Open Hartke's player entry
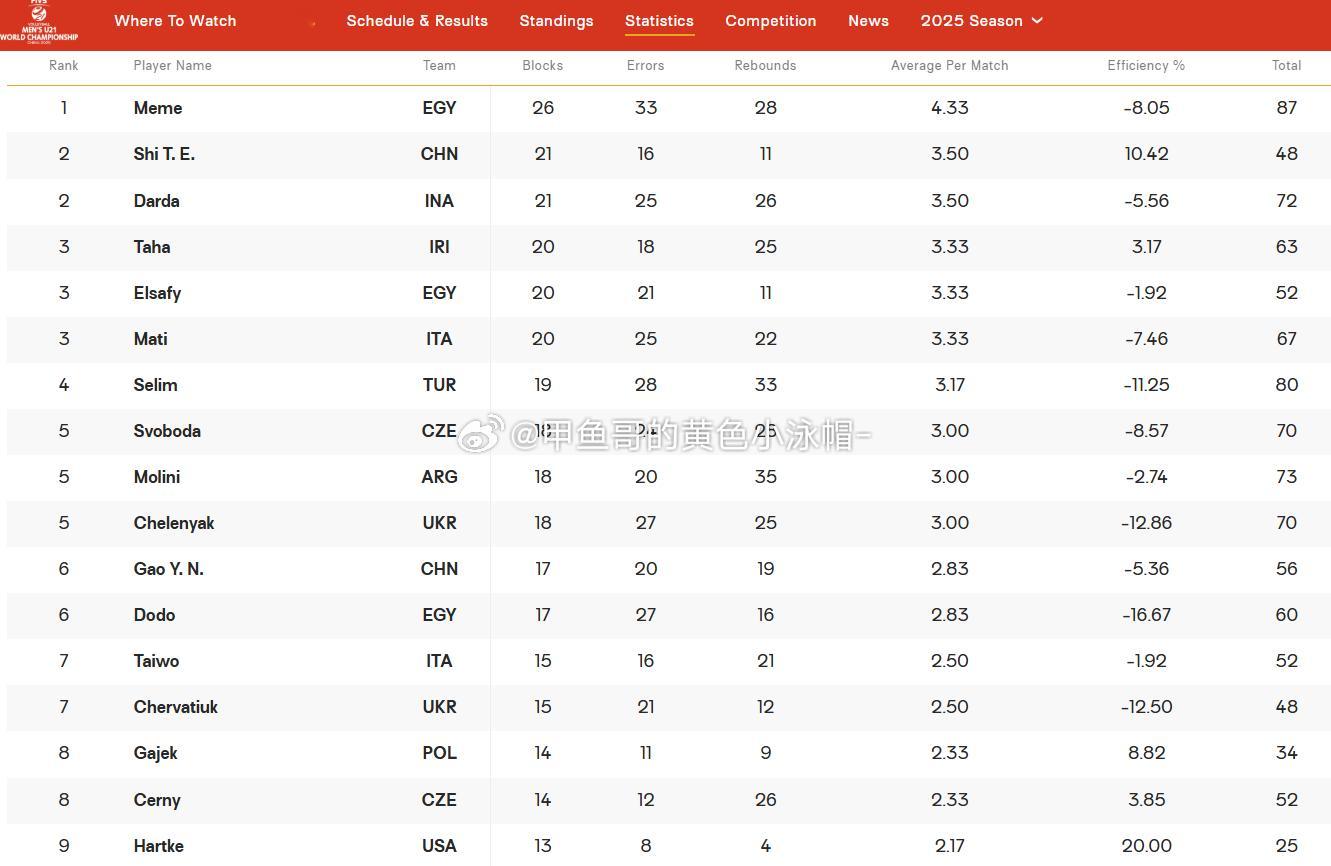Image resolution: width=1331 pixels, height=866 pixels. coord(159,846)
